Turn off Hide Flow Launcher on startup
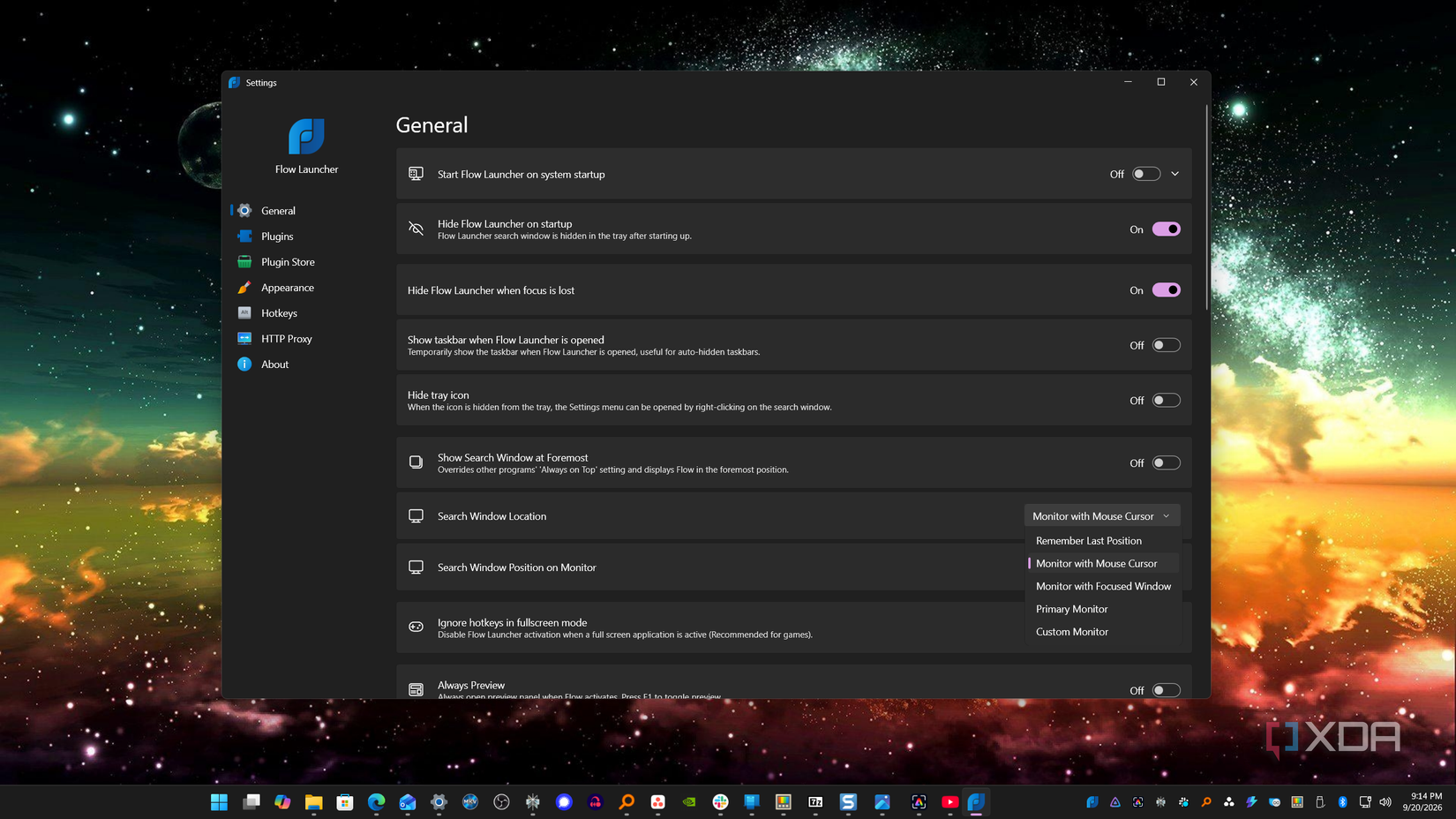Viewport: 1456px width, 819px height. click(x=1166, y=229)
